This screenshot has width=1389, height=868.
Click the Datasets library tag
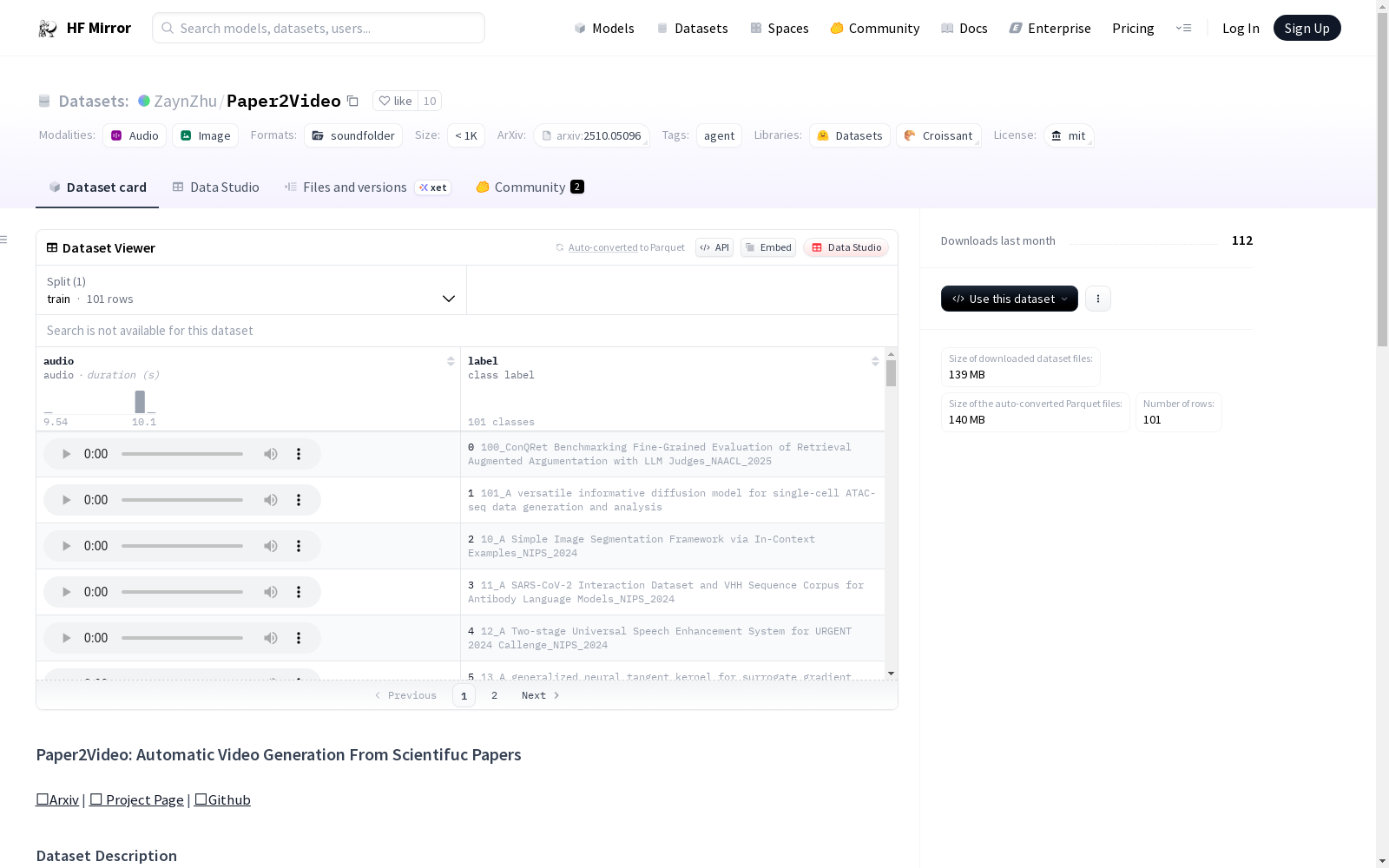coord(850,135)
